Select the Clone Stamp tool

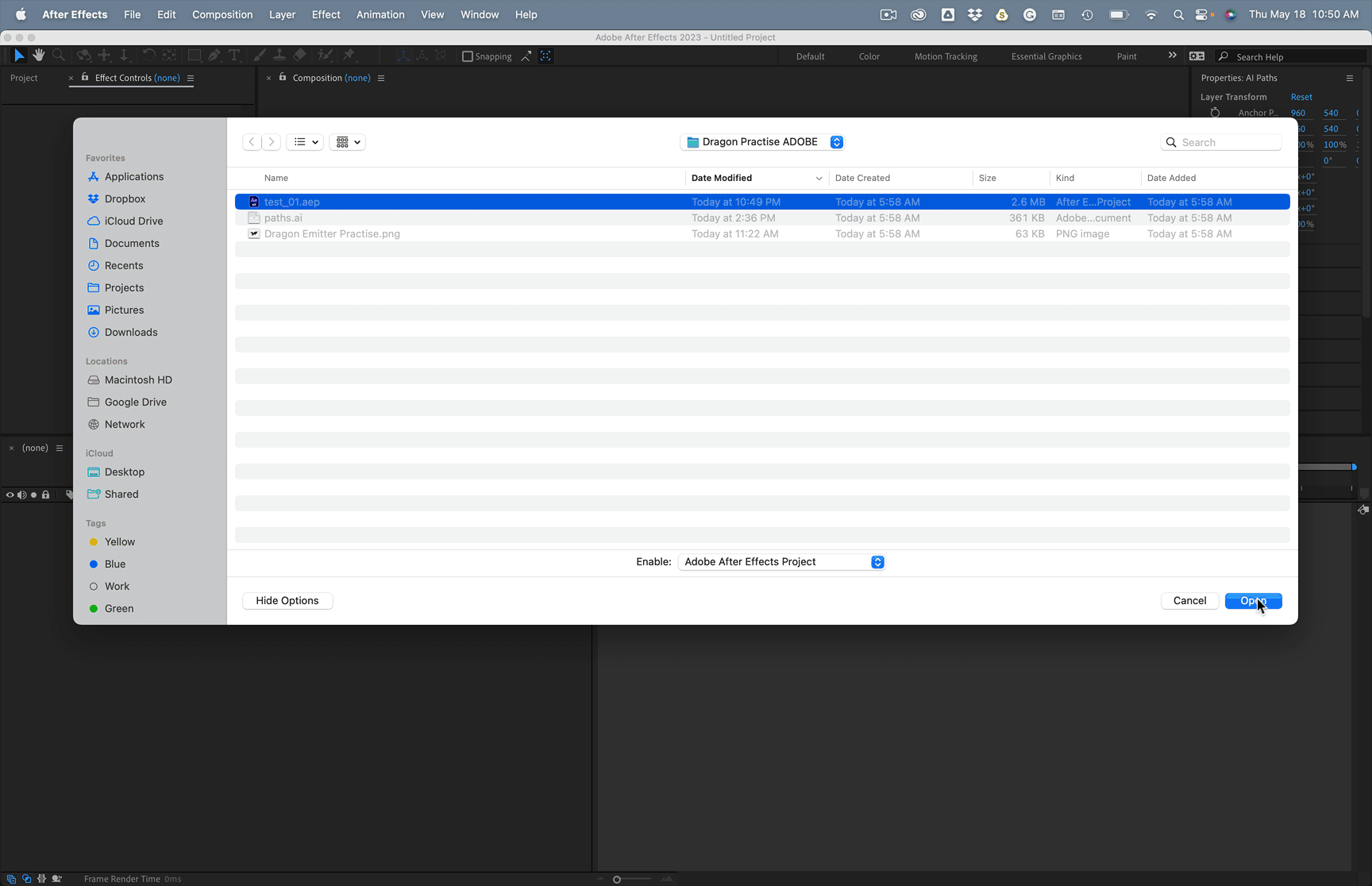279,56
